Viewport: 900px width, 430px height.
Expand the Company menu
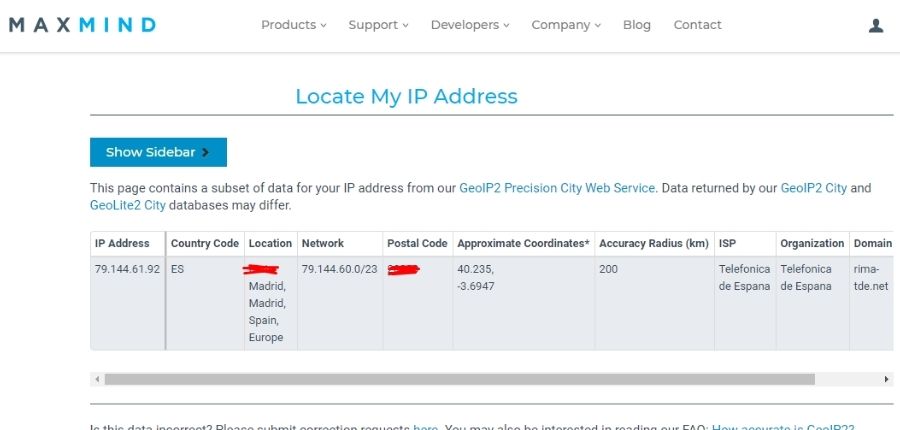click(566, 25)
